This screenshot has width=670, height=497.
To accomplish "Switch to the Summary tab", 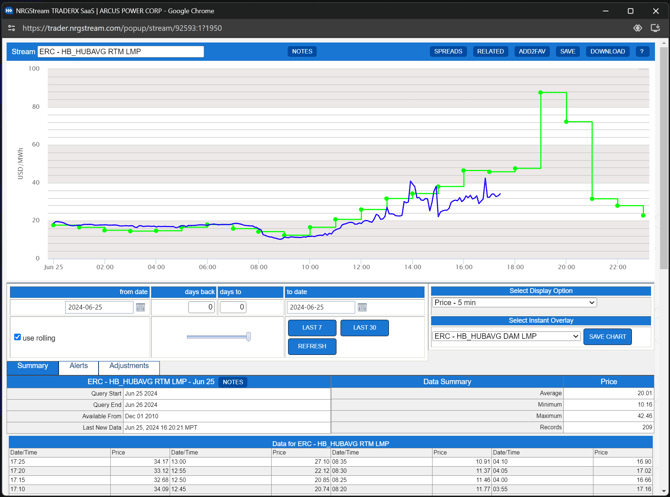I will click(32, 368).
